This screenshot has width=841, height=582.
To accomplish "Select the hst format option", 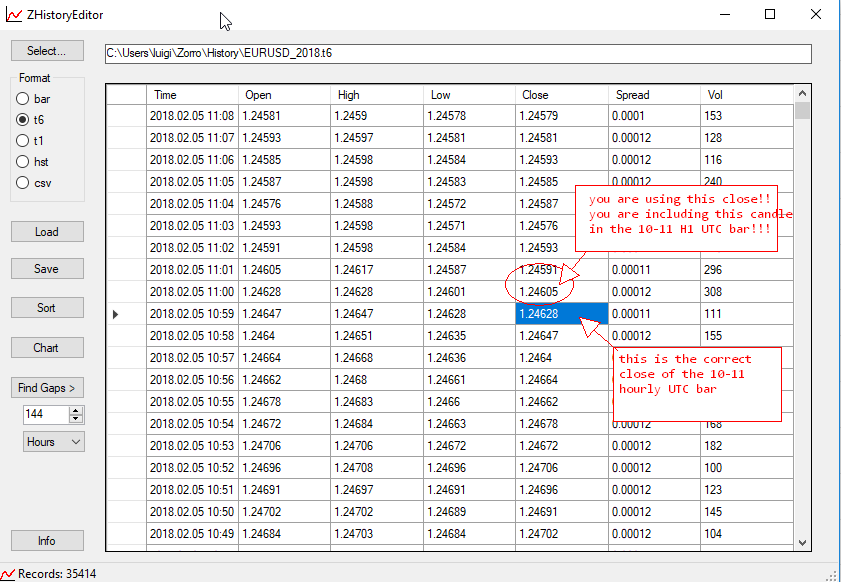I will pos(22,162).
